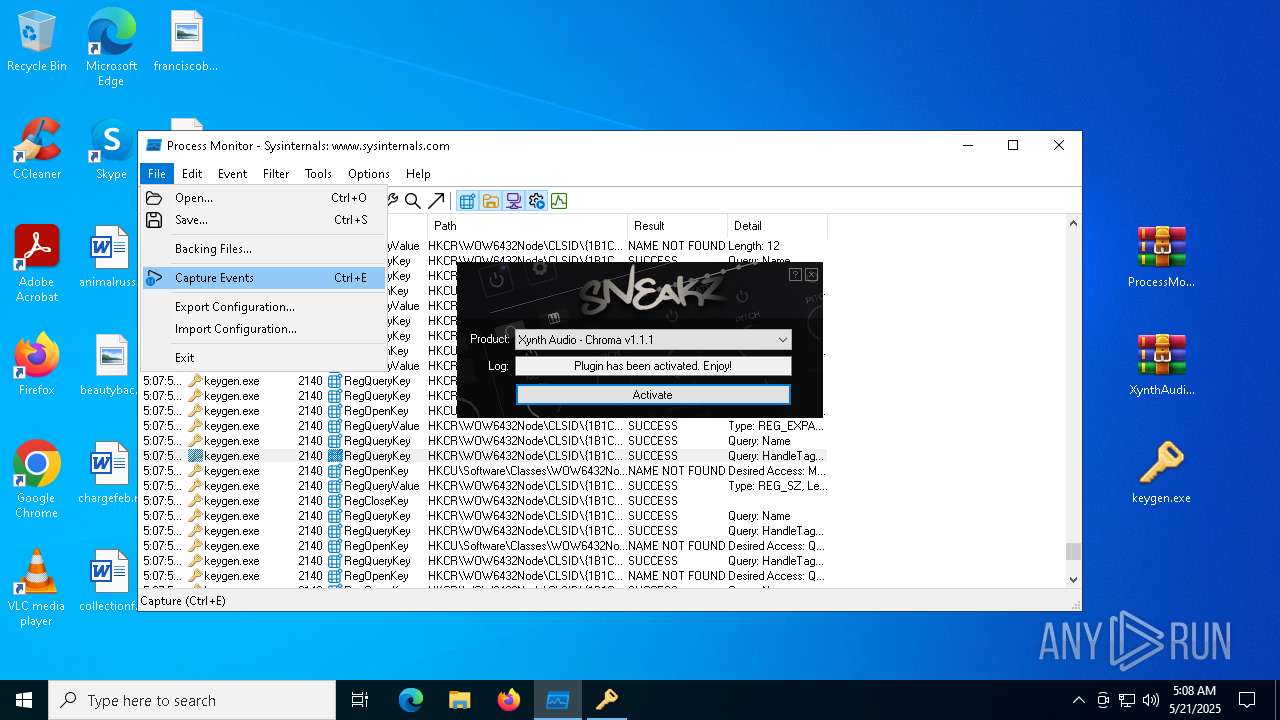Open Recycle Bin desktop icon
1280x720 pixels.
37,42
